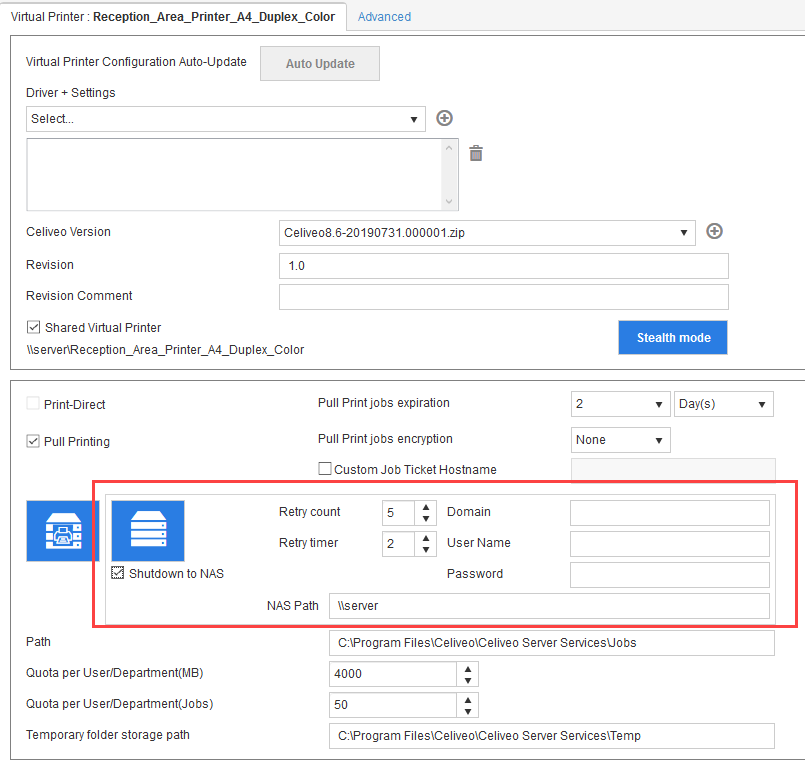Open the Pull Print jobs encryption dropdown

click(x=622, y=440)
